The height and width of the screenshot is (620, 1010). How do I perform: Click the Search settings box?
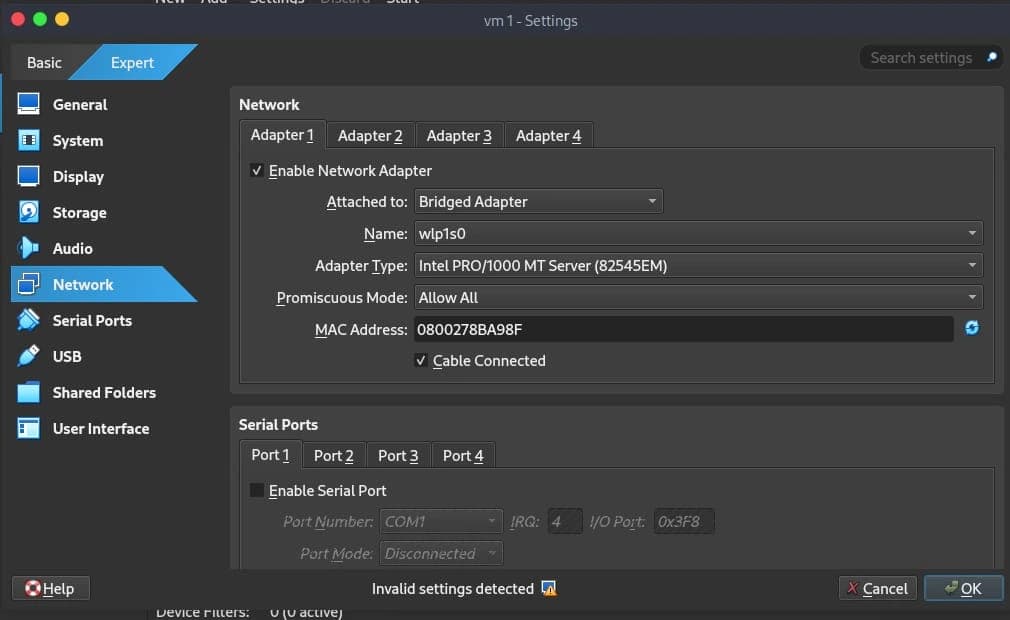(x=921, y=58)
